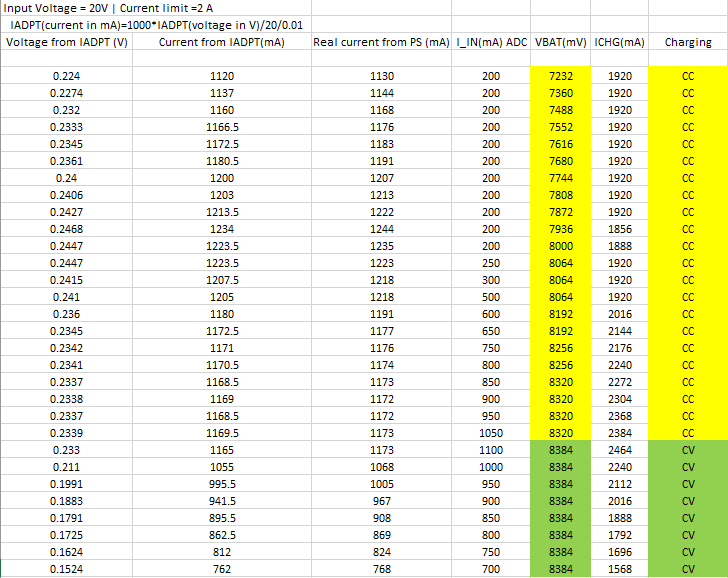Click real PS current value 967
The image size is (728, 578).
point(381,501)
